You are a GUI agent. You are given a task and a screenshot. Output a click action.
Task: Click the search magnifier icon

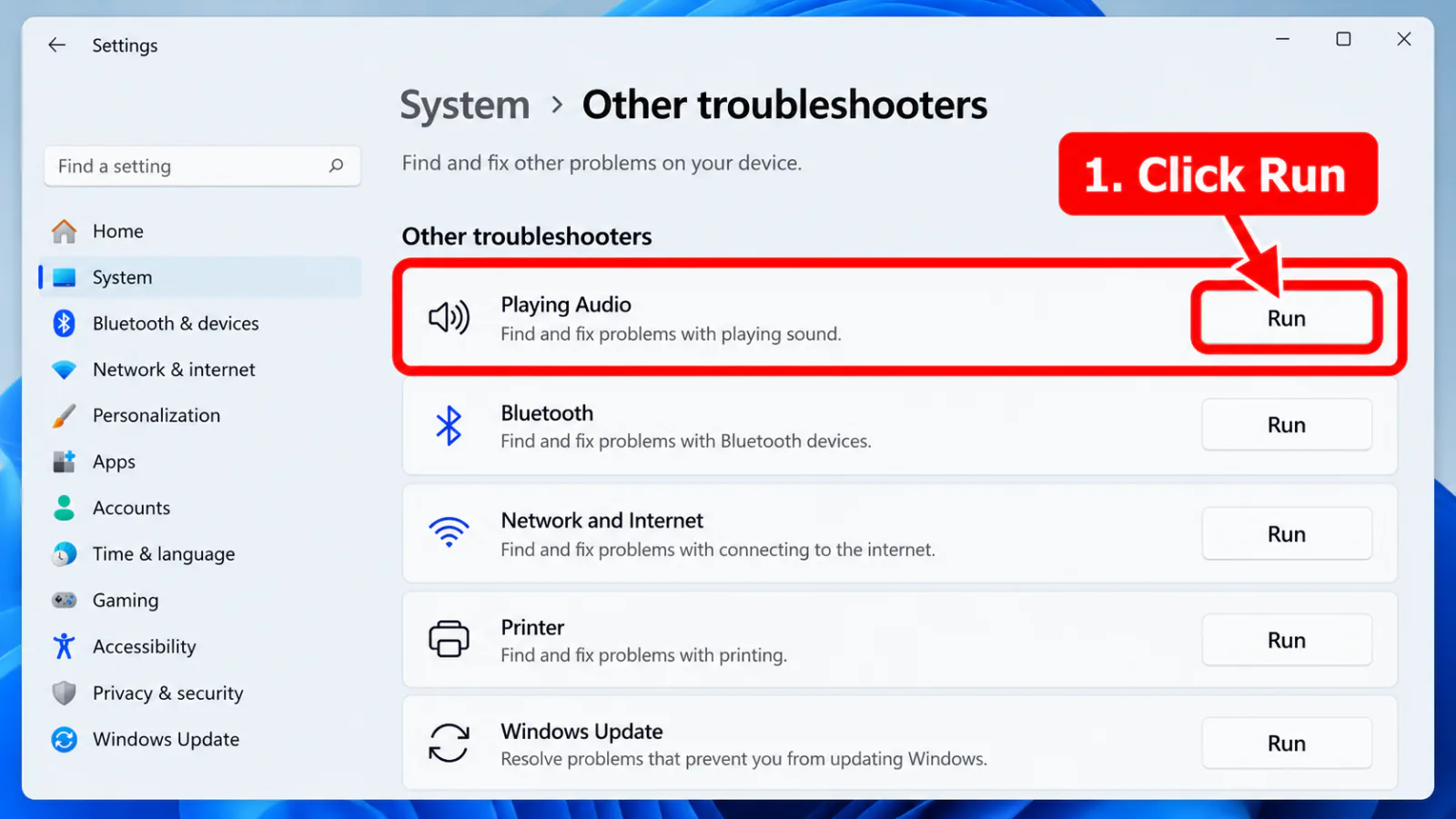click(336, 166)
